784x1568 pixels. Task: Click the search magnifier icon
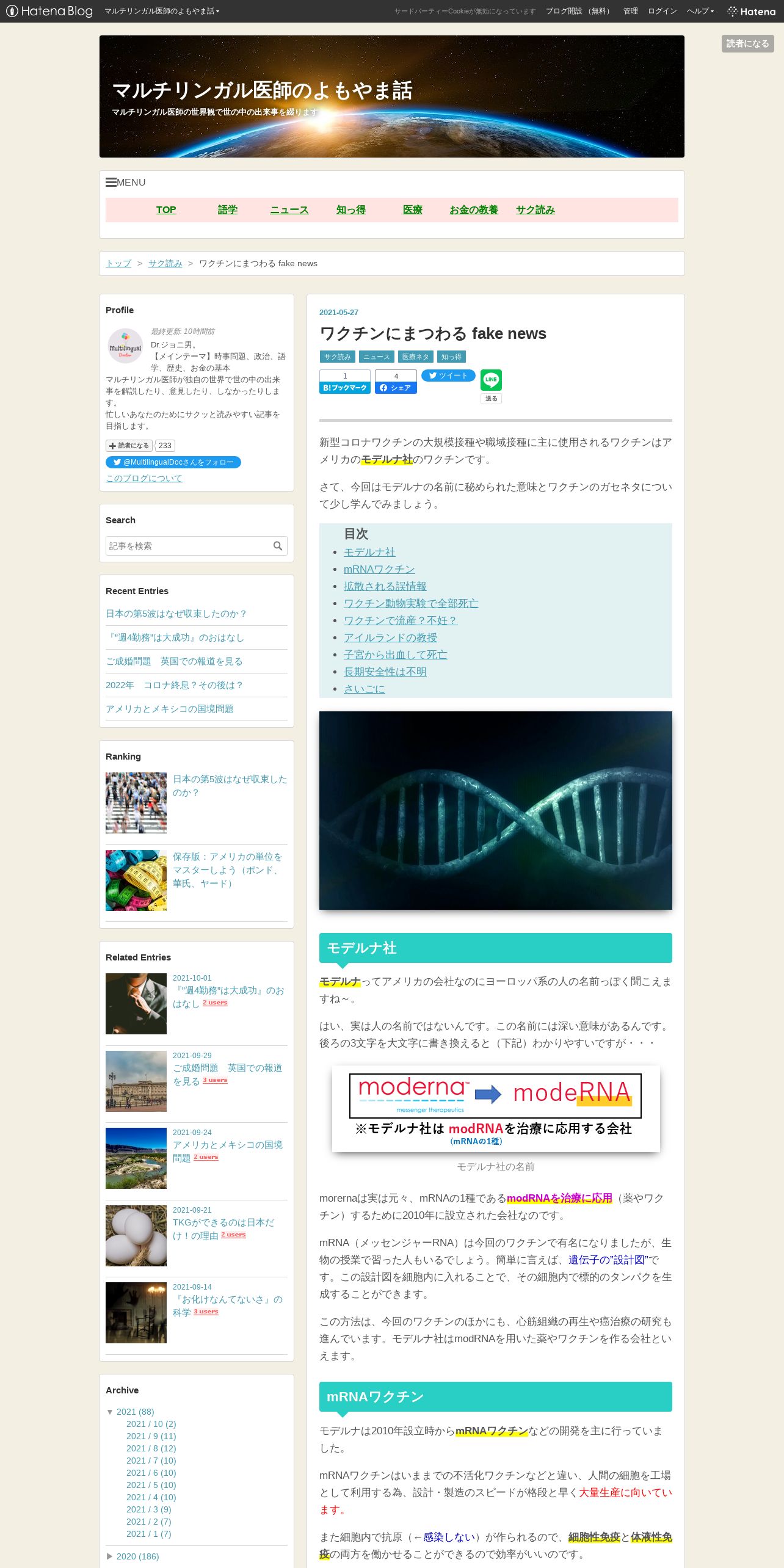tap(278, 546)
